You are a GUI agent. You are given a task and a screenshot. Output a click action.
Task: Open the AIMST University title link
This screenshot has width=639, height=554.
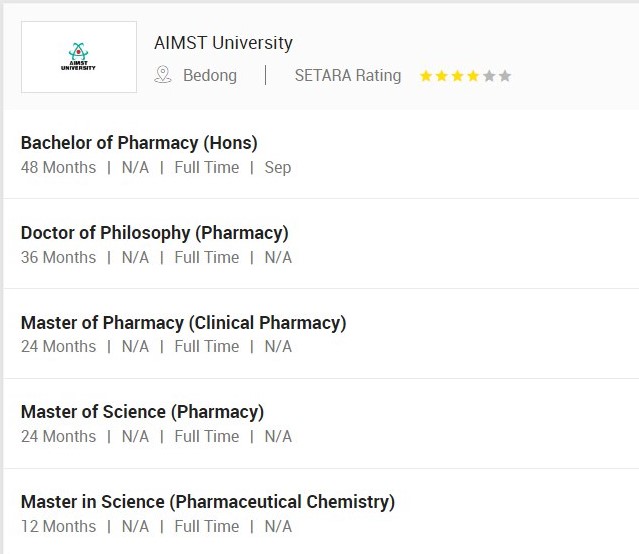[223, 43]
